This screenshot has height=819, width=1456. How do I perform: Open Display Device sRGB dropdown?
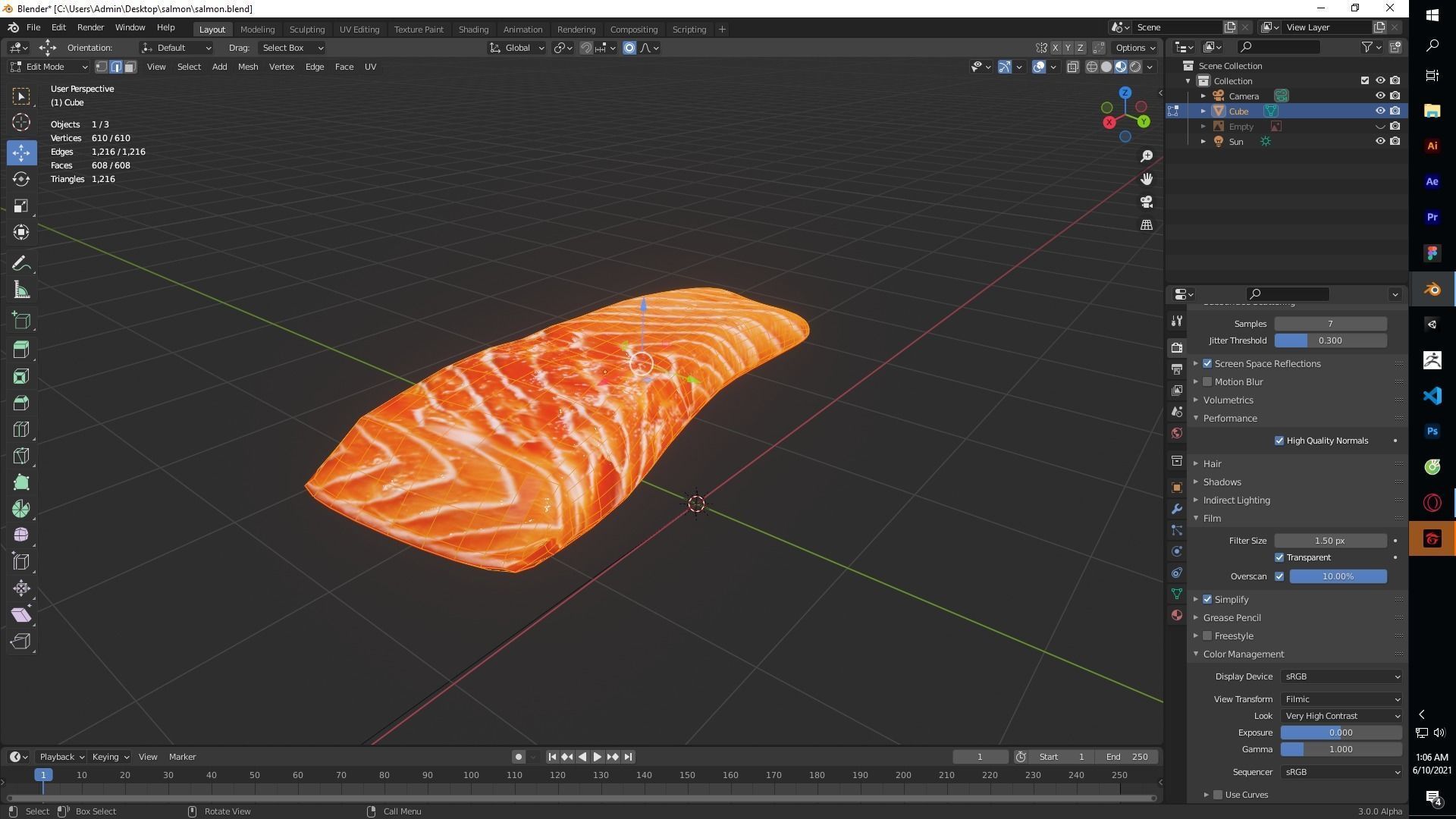tap(1341, 676)
